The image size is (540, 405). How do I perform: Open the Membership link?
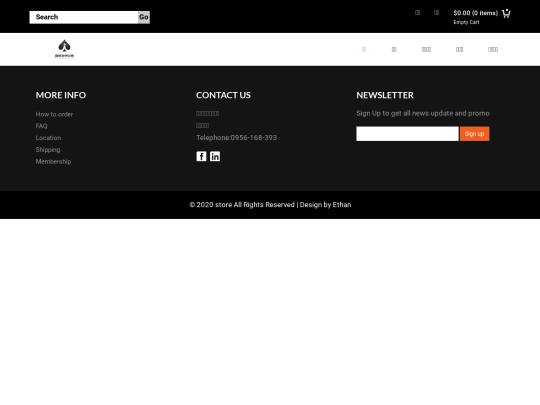53,162
